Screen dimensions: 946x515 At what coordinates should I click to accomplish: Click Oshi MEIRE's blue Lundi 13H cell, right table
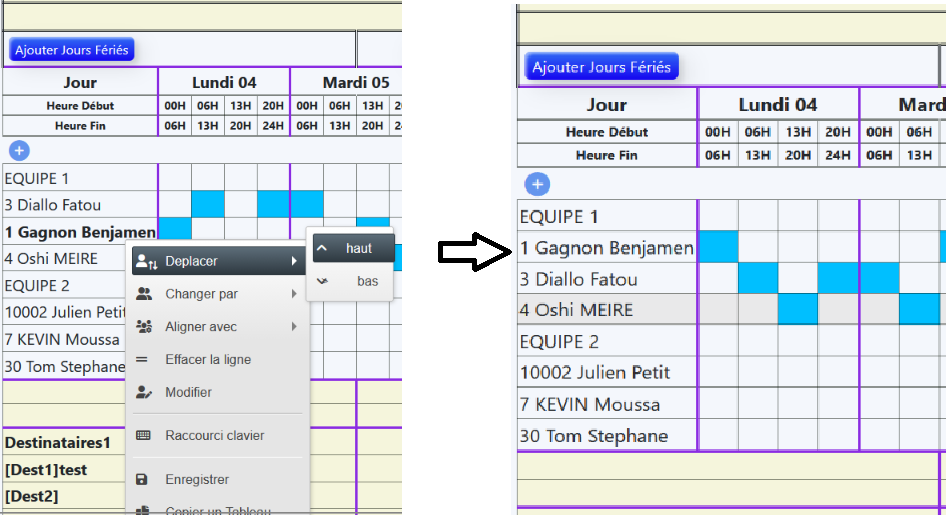pos(798,309)
